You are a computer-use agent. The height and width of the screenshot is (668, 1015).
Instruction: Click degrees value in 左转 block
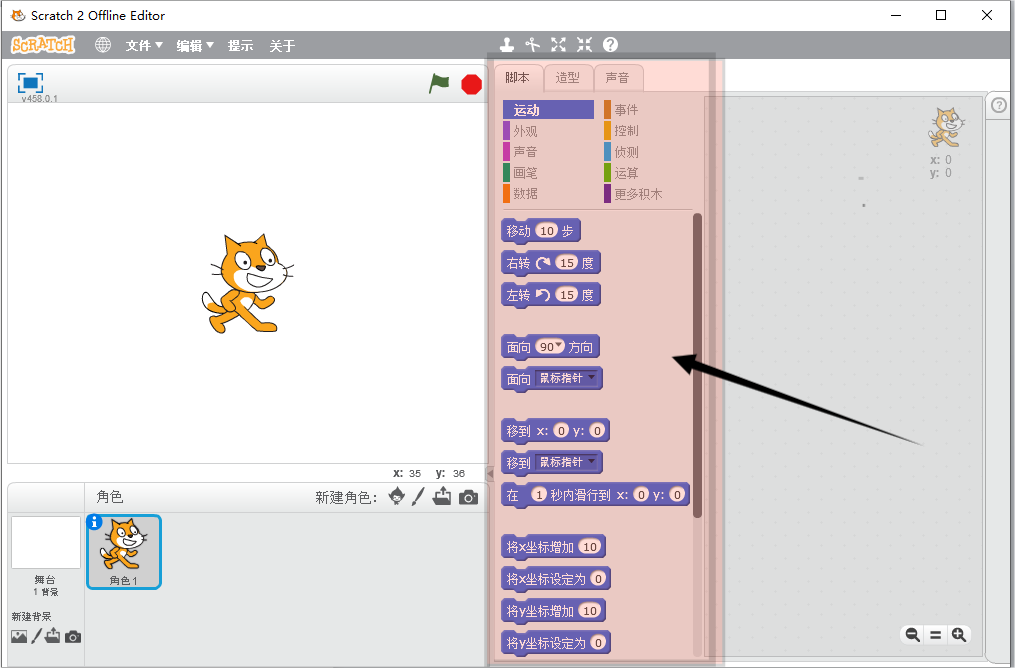pyautogui.click(x=567, y=295)
